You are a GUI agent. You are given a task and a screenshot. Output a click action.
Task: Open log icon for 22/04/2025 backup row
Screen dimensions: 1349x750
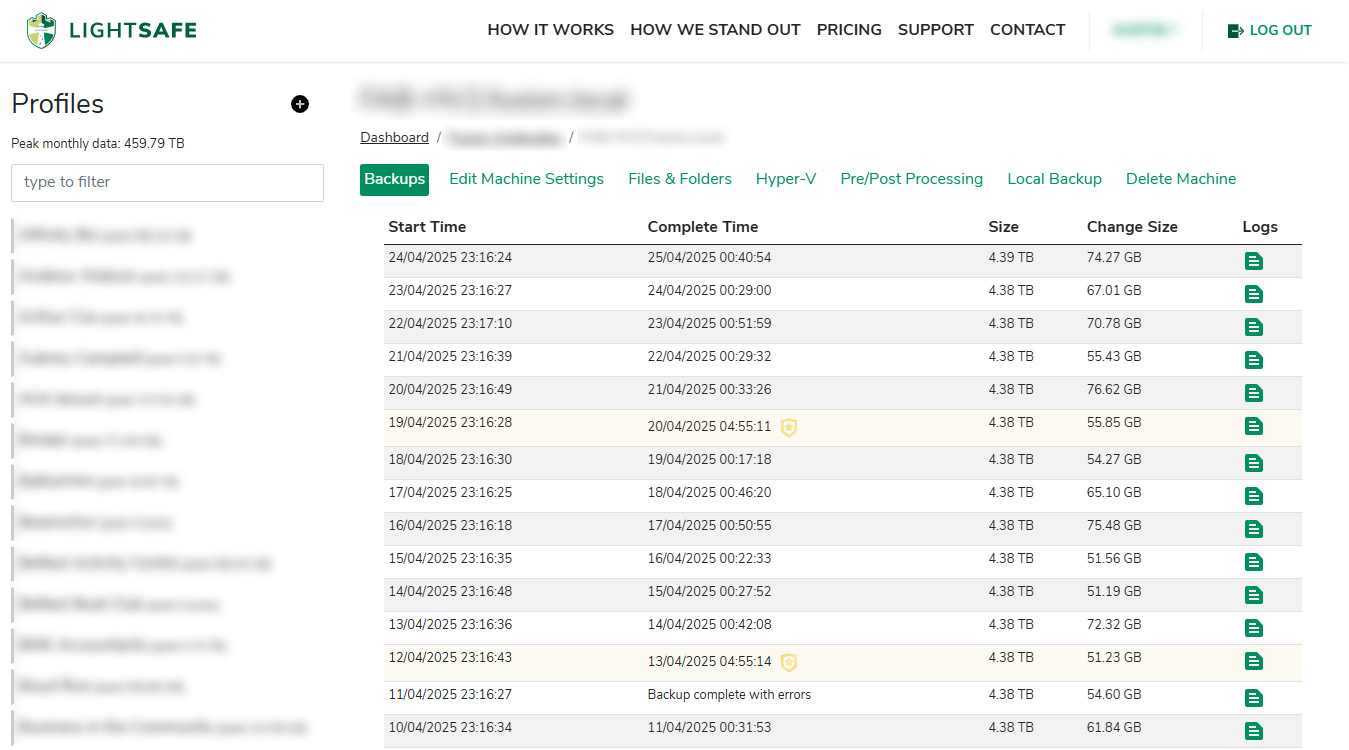click(x=1253, y=327)
